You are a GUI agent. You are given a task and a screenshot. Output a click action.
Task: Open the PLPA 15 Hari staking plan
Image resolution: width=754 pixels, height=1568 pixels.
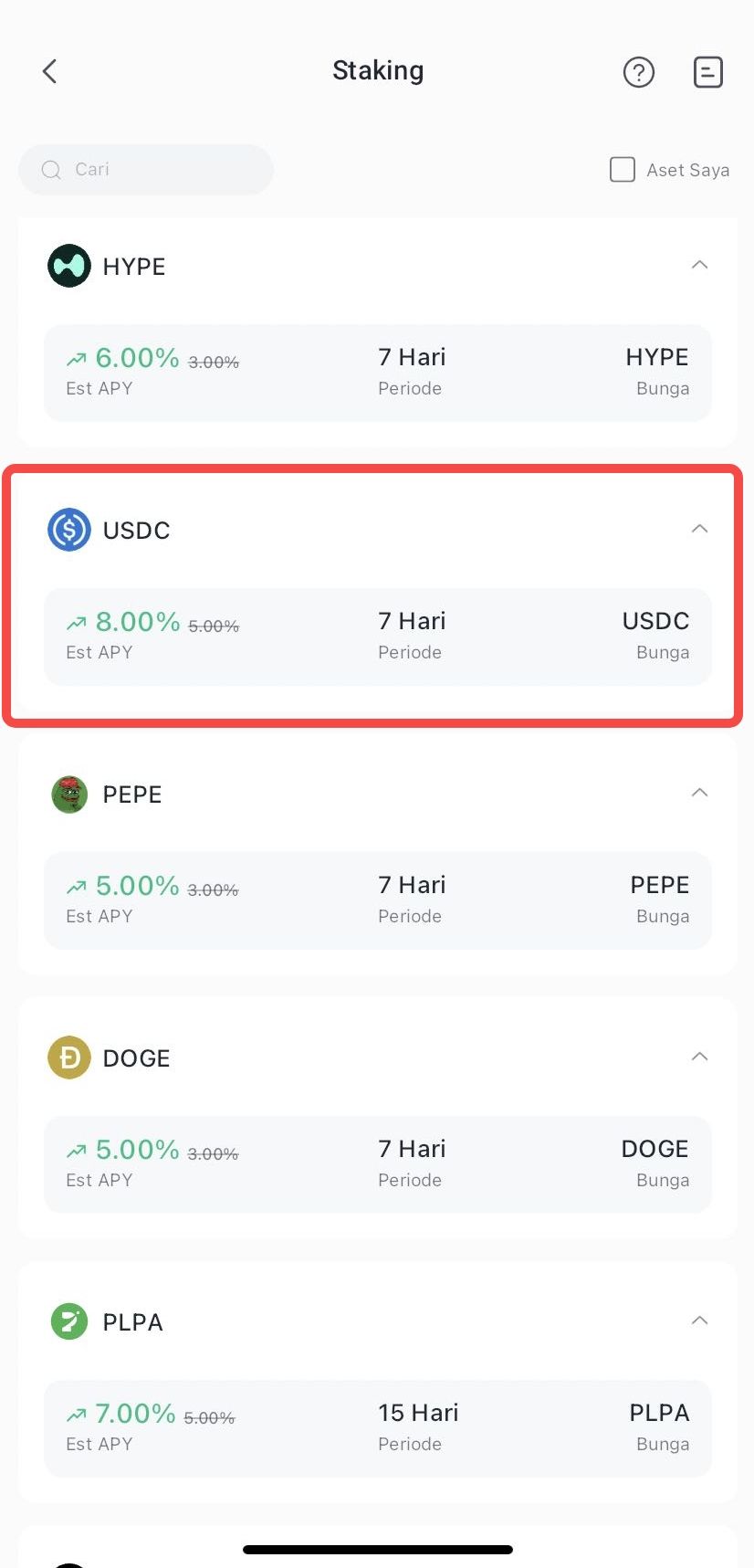pos(377,1428)
